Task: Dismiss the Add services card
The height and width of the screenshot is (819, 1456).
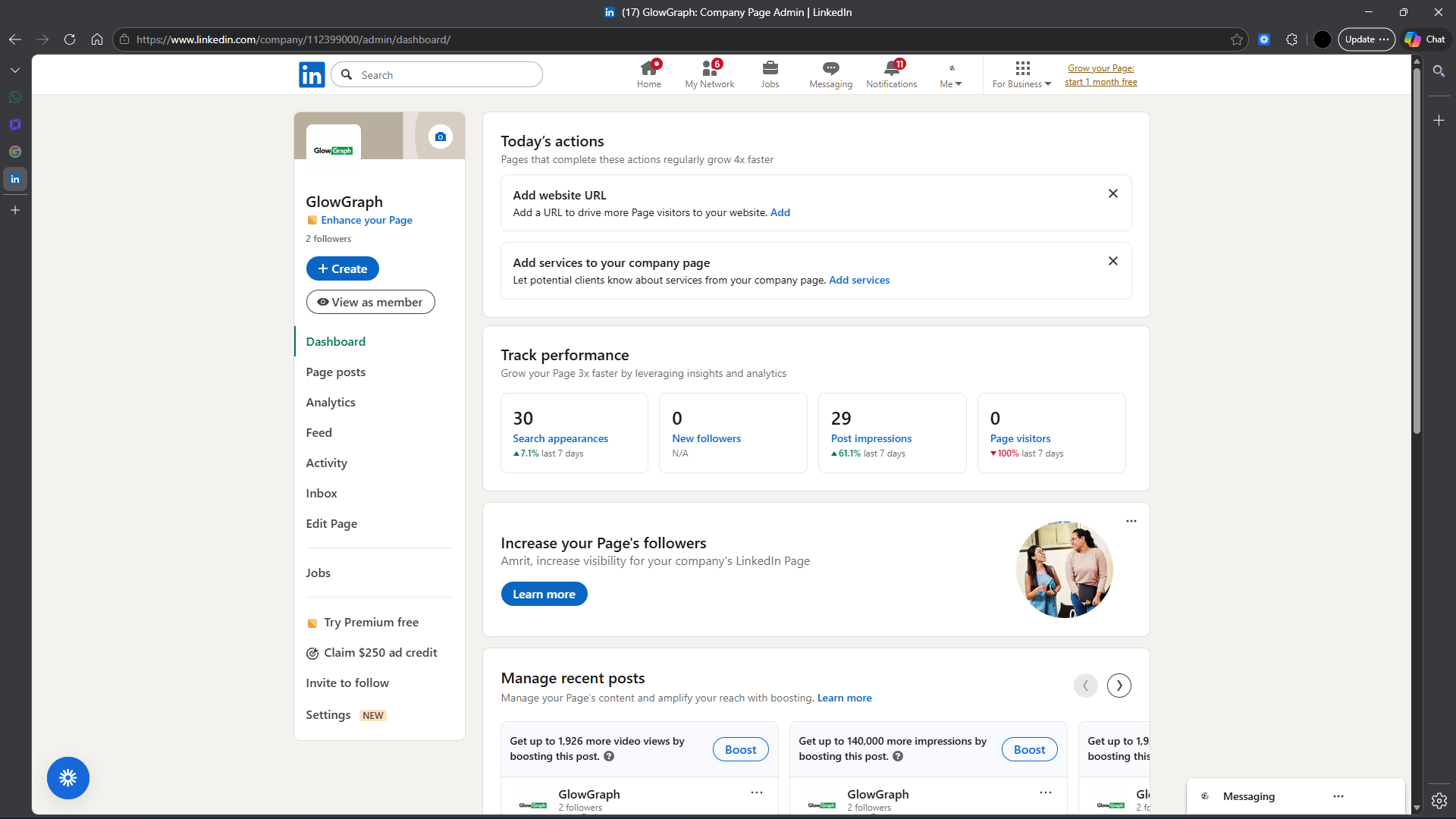Action: (x=1112, y=261)
